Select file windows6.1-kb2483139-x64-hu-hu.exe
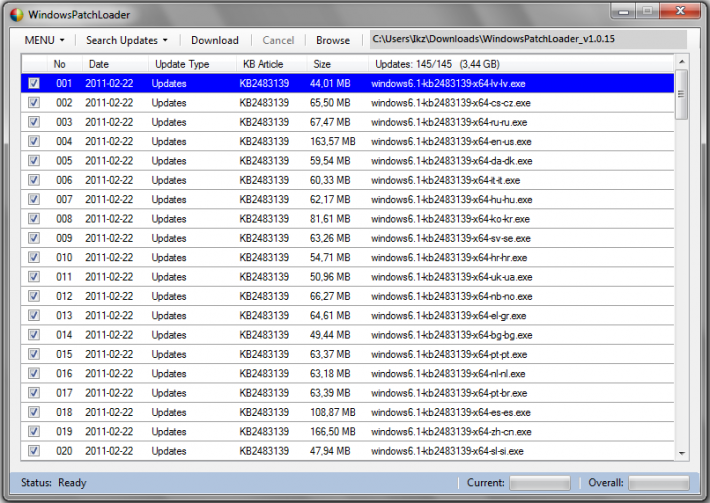The width and height of the screenshot is (710, 503). (451, 200)
